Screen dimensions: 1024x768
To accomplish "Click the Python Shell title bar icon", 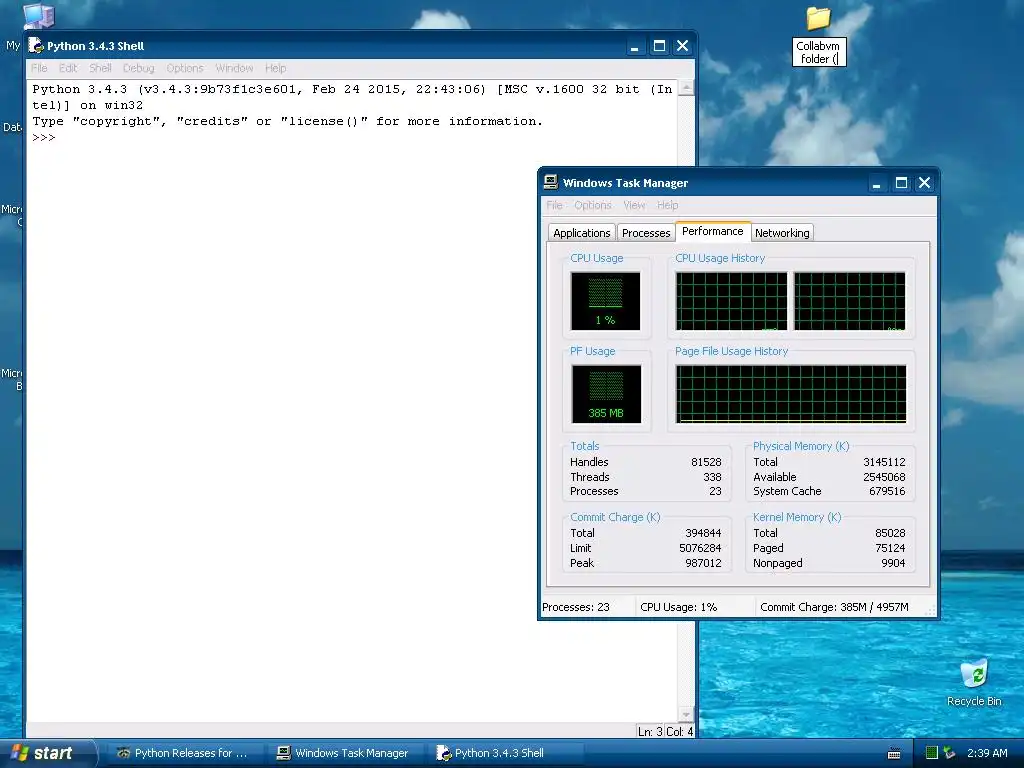I will point(36,46).
